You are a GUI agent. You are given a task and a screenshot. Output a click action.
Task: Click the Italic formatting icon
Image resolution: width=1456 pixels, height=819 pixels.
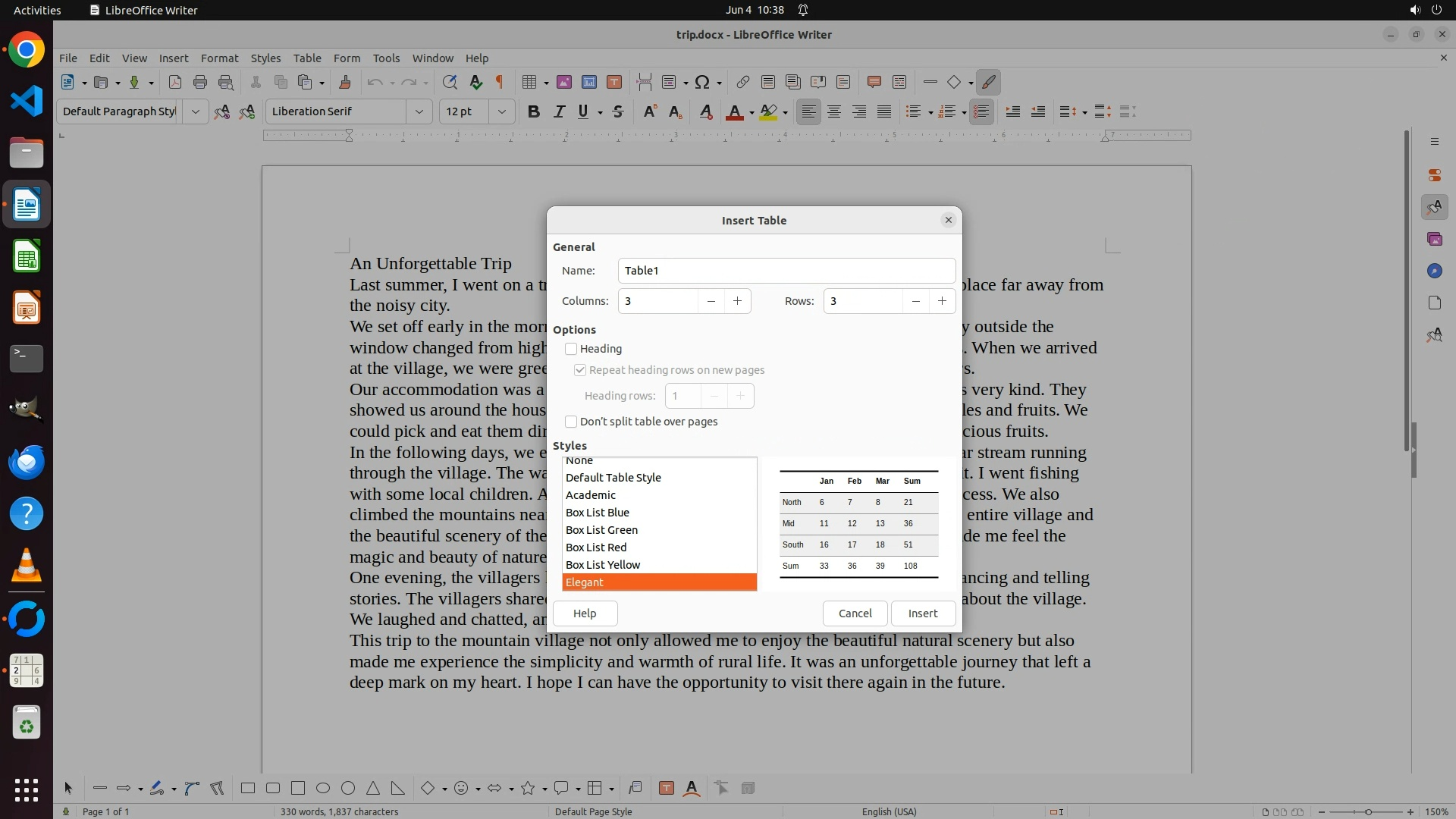point(559,111)
